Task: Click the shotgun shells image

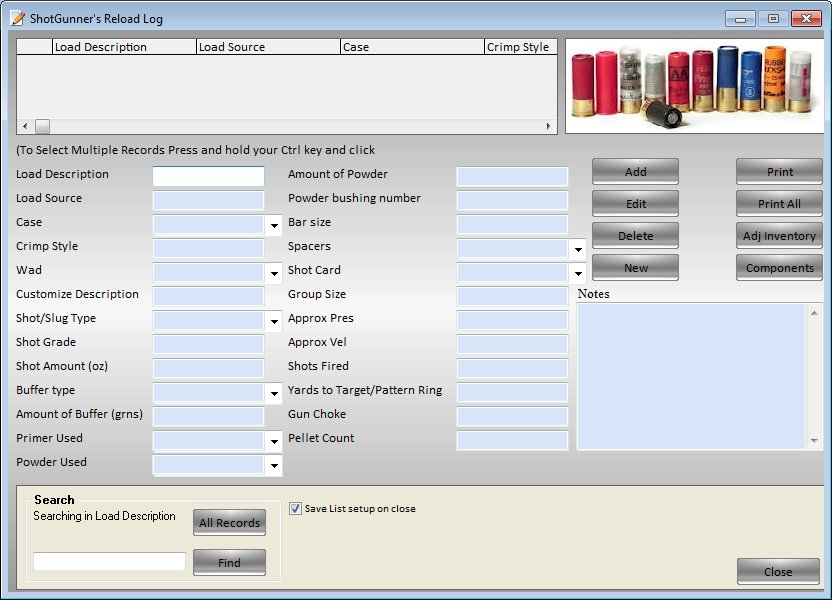Action: coord(694,86)
